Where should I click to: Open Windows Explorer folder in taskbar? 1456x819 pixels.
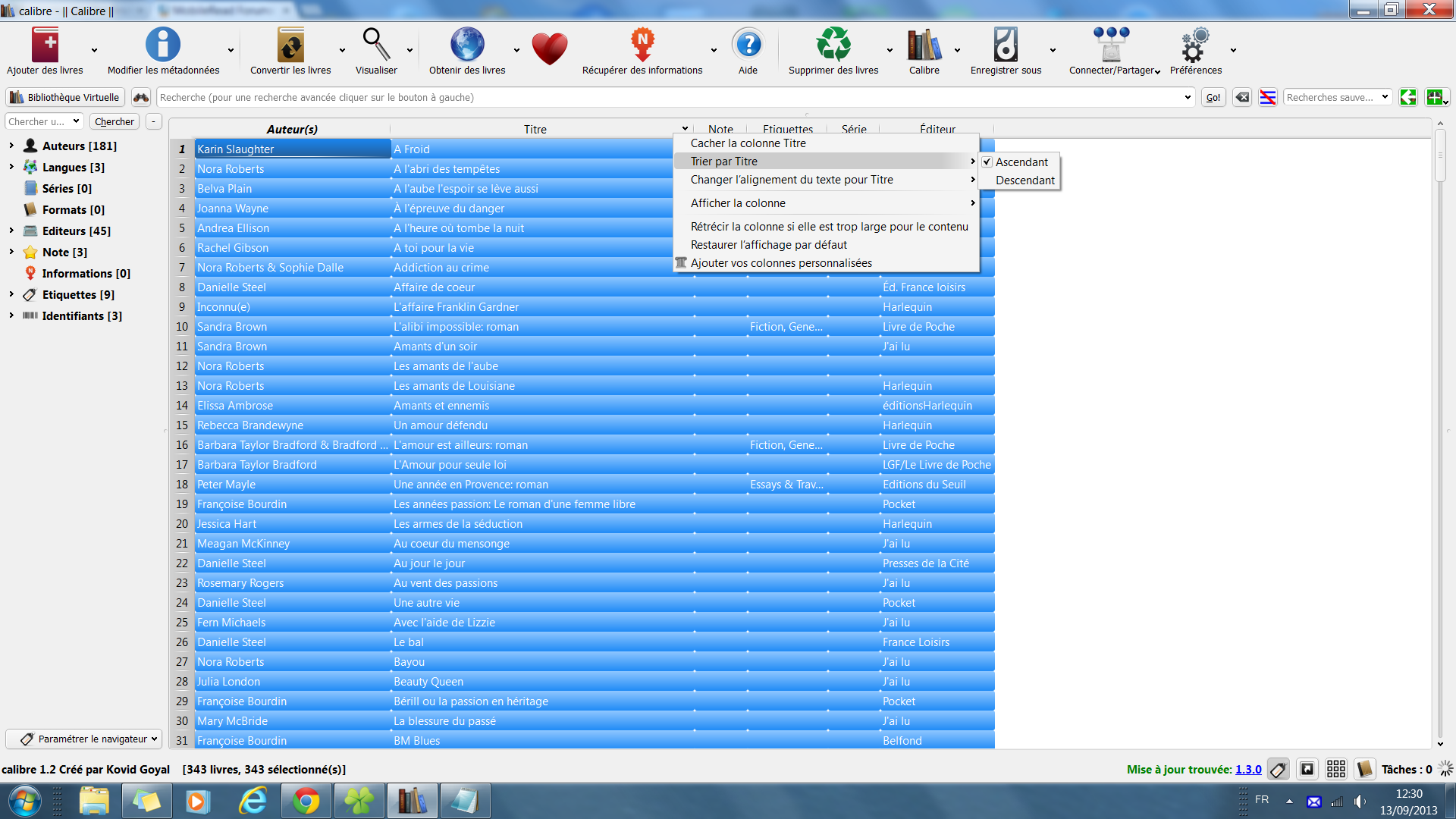pos(94,801)
